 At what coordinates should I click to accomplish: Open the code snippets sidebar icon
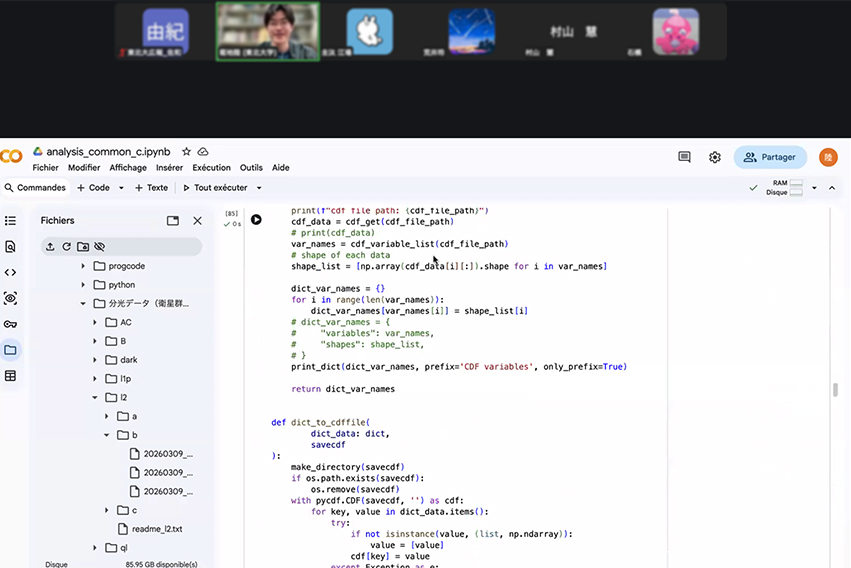pos(10,272)
